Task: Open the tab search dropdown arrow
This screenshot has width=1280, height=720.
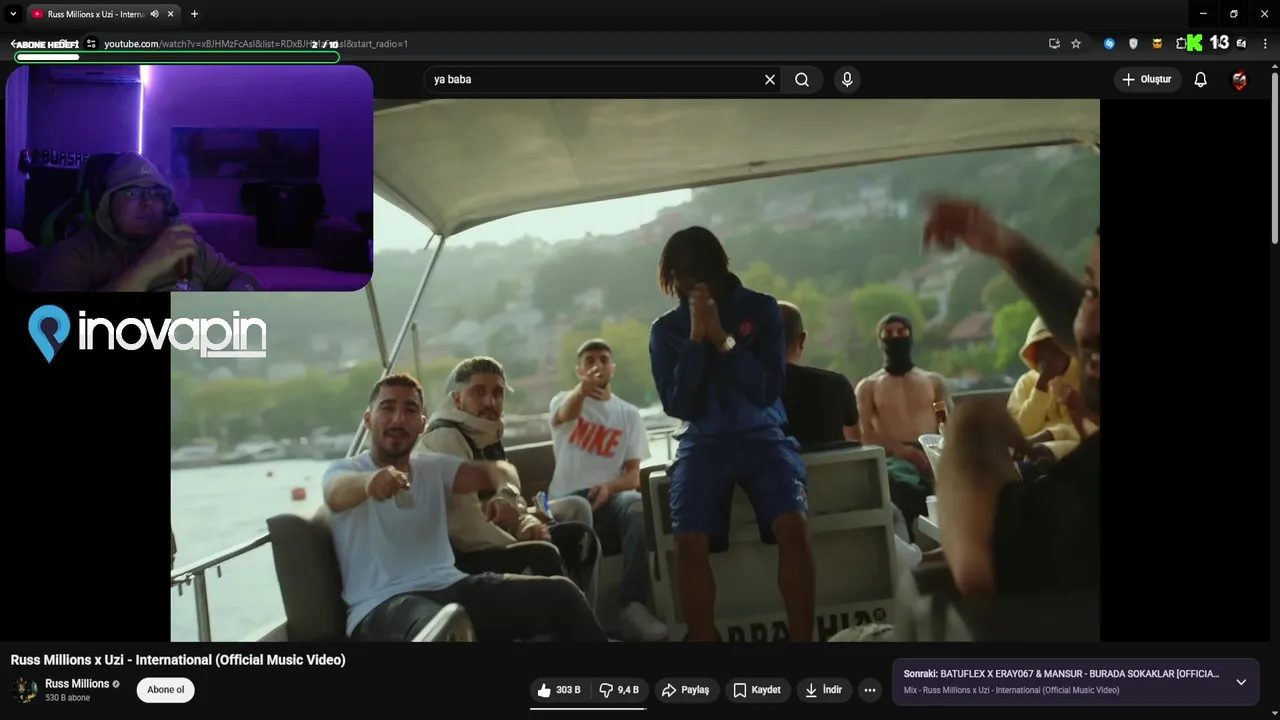Action: tap(13, 14)
